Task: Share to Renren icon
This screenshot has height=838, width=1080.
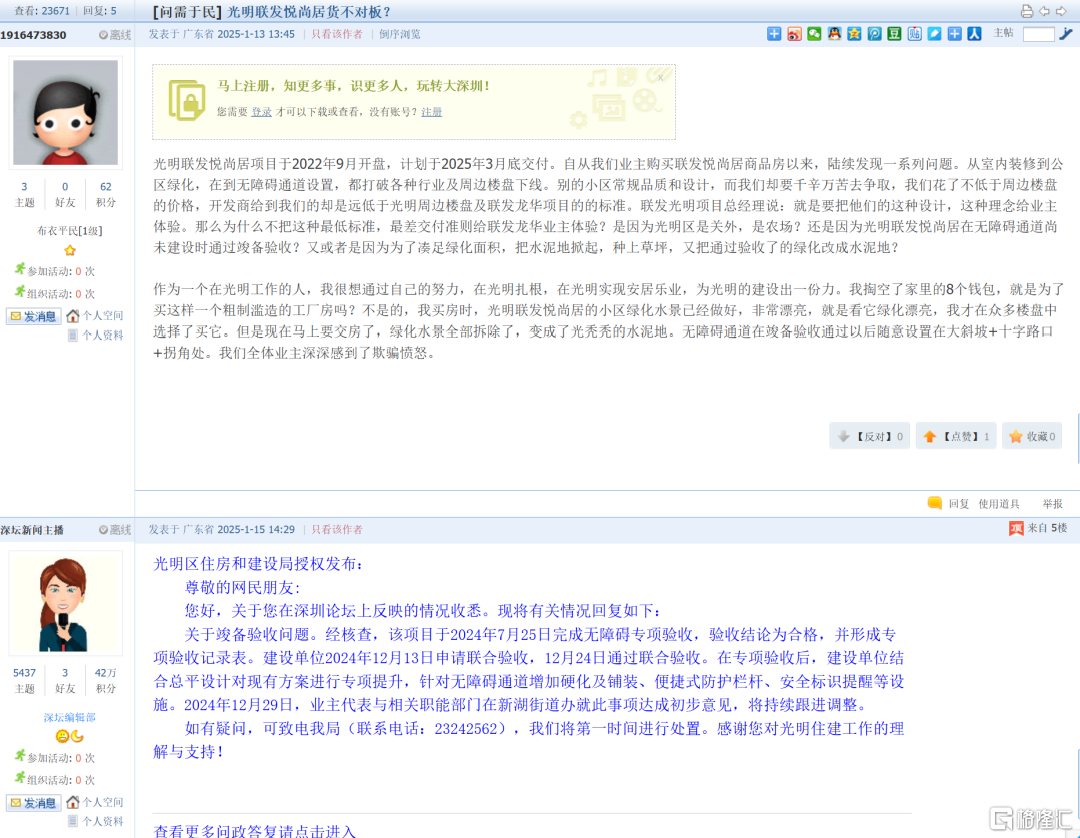Action: [974, 34]
